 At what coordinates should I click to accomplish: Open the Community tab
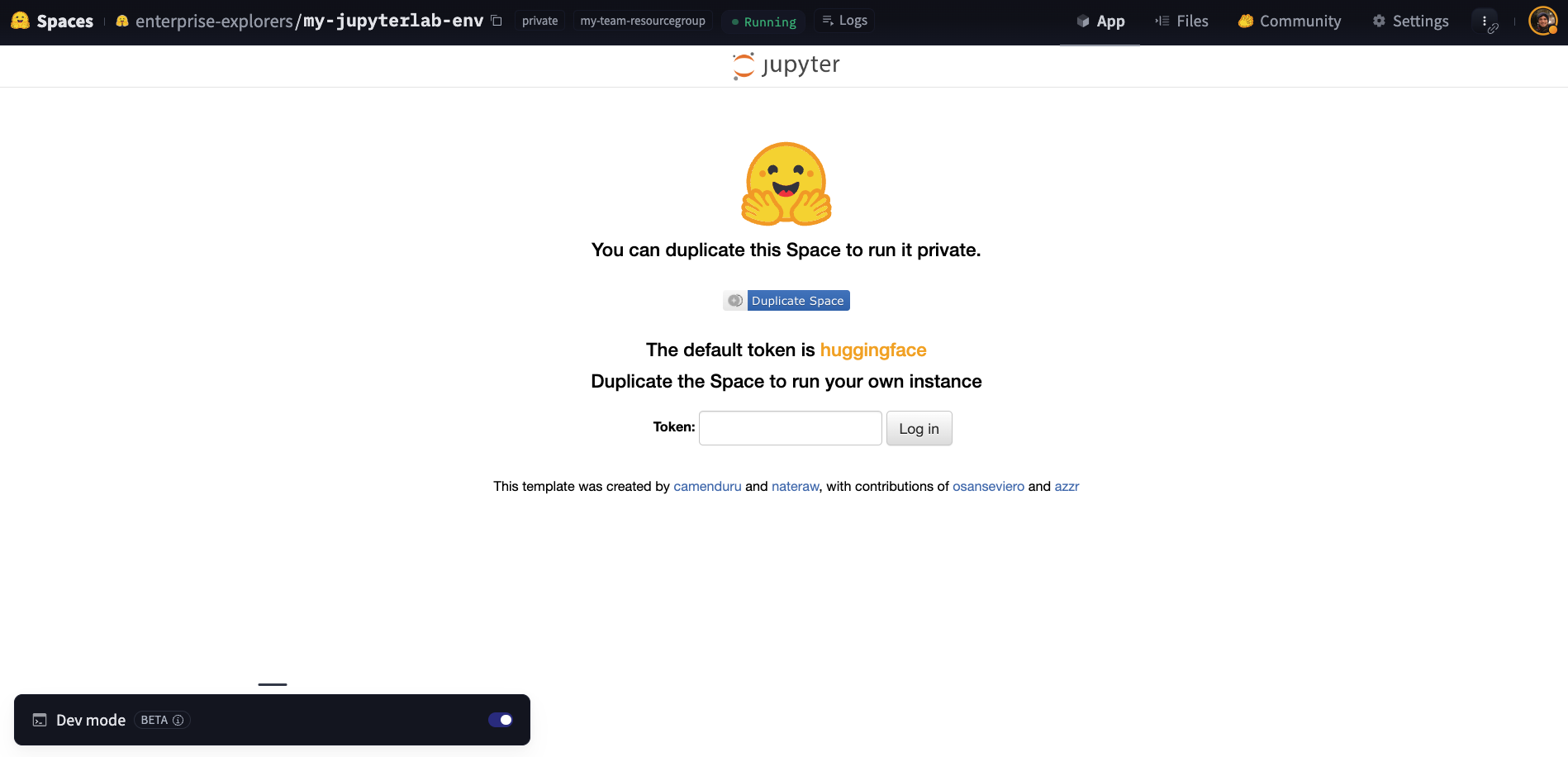(x=1290, y=21)
